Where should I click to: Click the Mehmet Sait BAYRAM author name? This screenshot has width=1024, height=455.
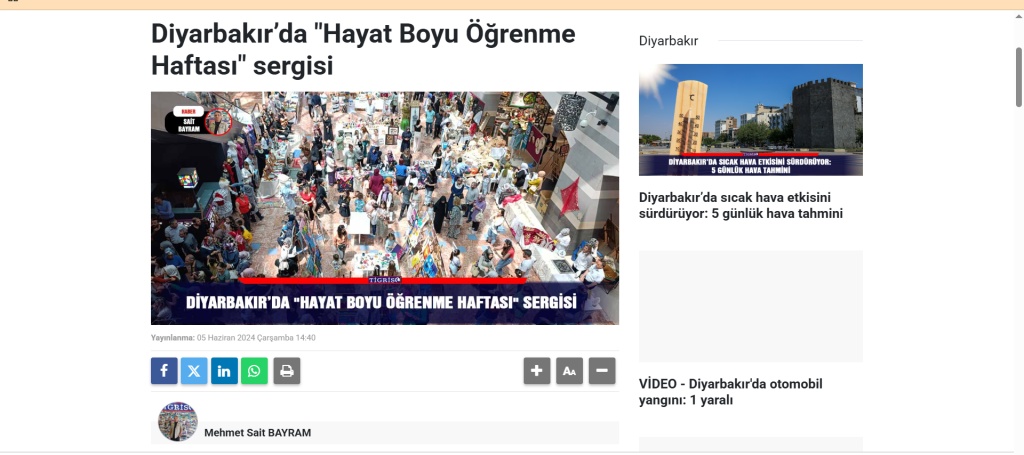click(260, 433)
